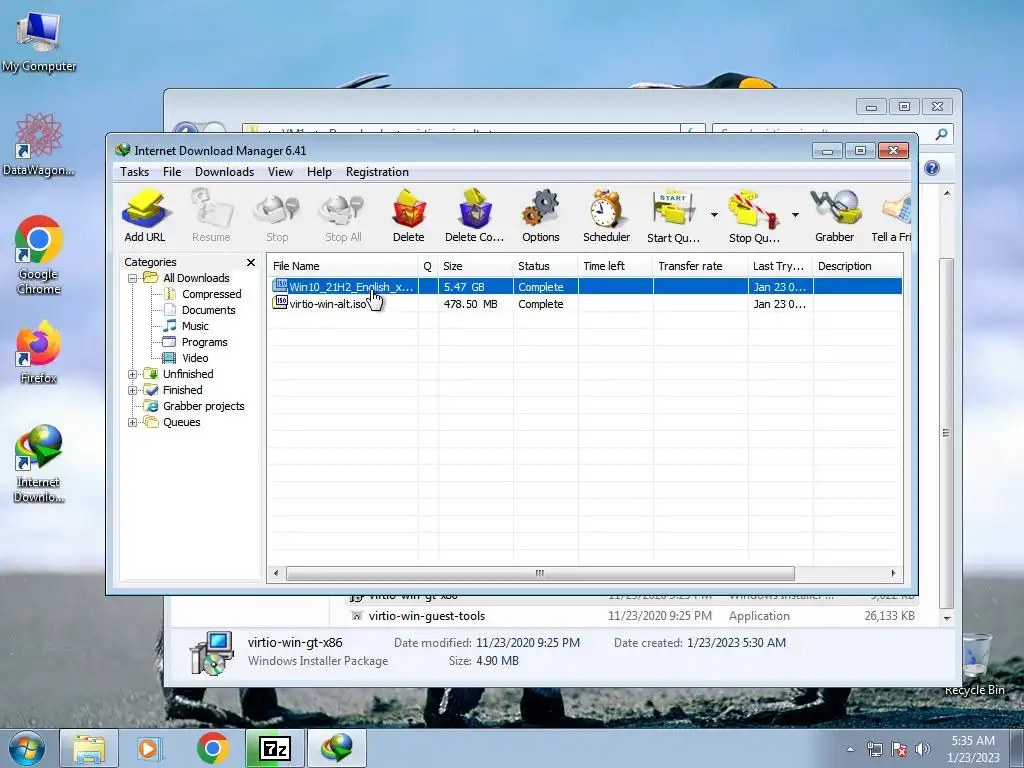Click the Stop Queue icon
The image size is (1024, 768).
tap(754, 216)
